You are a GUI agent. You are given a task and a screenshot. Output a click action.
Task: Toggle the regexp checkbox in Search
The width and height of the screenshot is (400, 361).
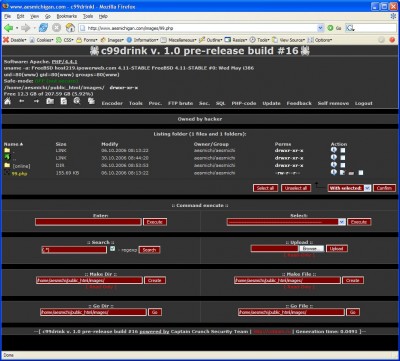point(112,249)
